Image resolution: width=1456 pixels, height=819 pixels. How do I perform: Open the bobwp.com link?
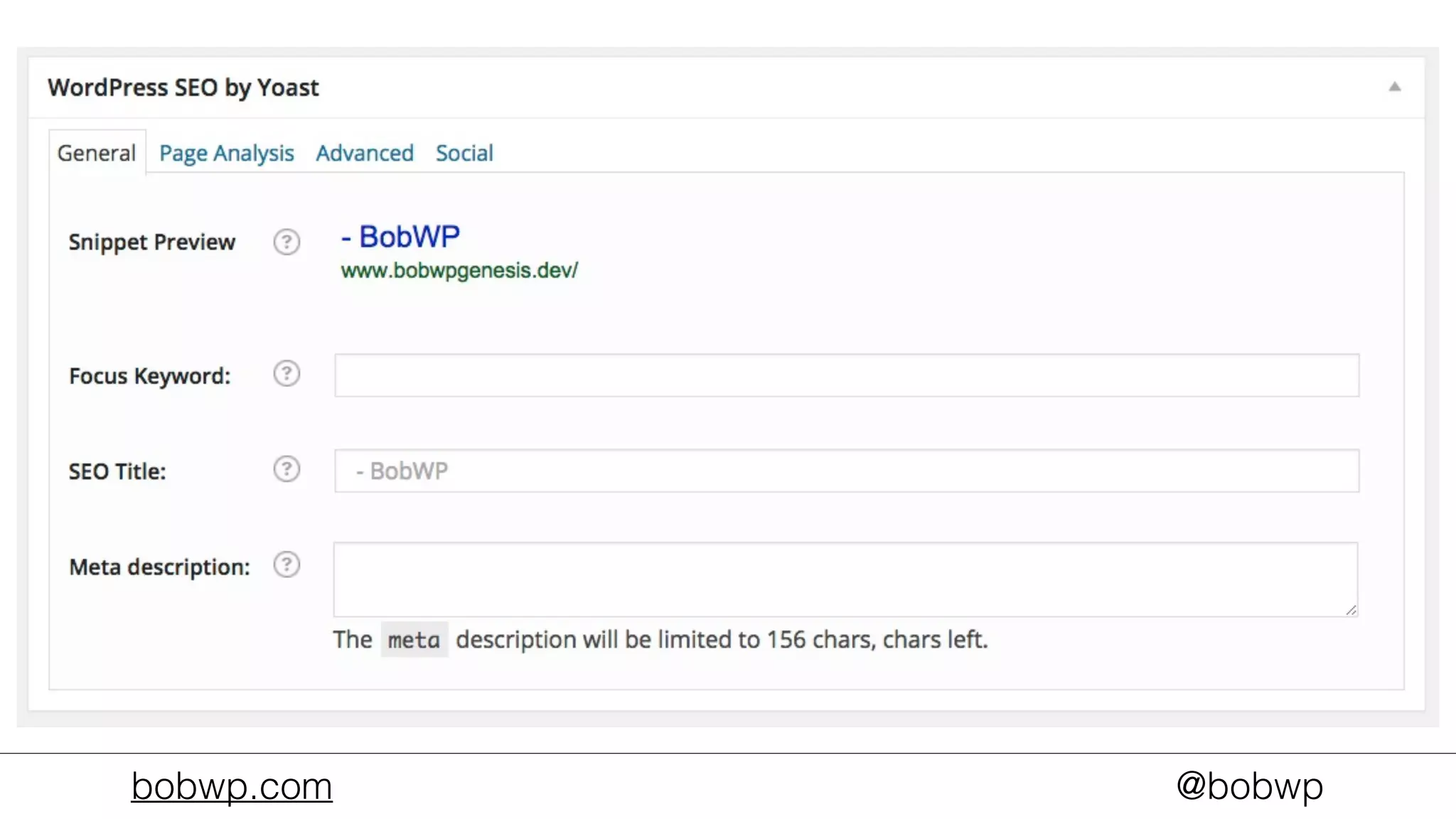coord(232,786)
